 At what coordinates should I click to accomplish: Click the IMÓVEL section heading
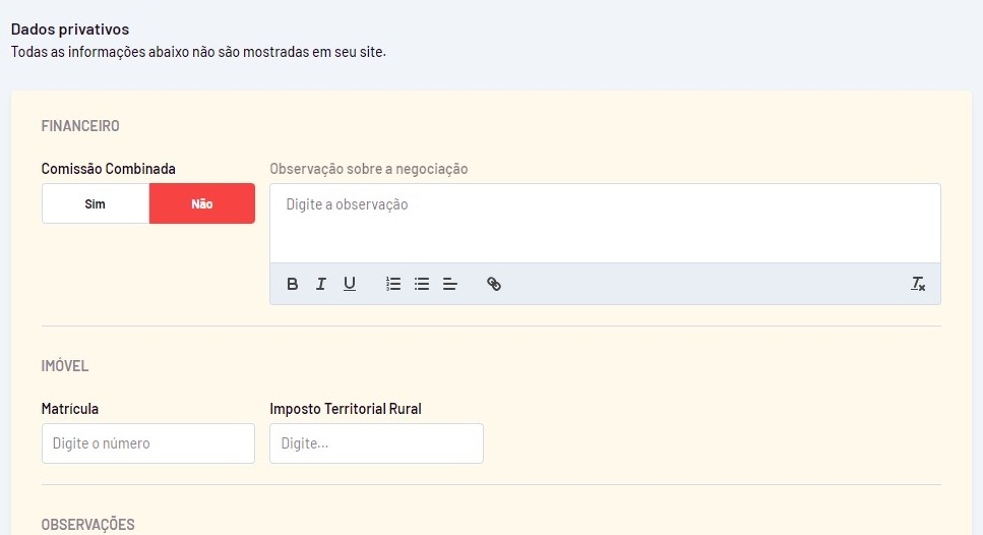(x=65, y=366)
